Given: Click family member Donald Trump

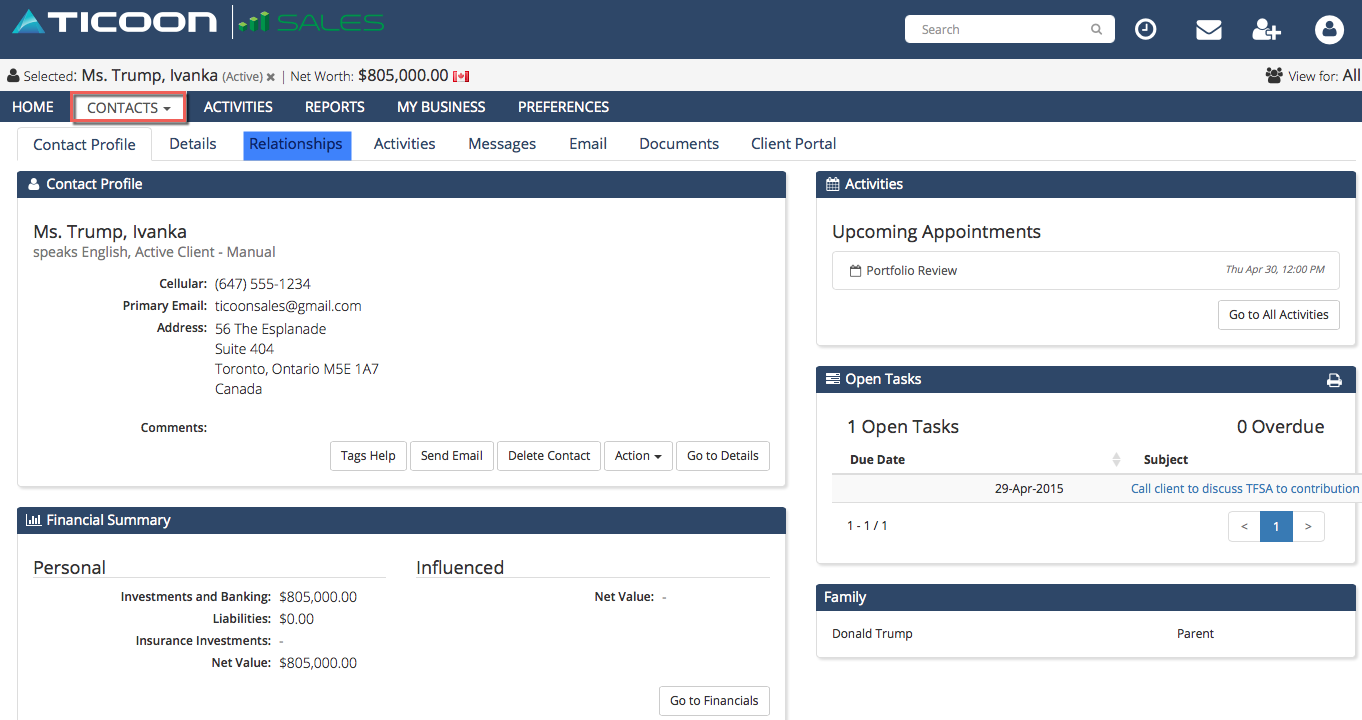Looking at the screenshot, I should tap(872, 634).
